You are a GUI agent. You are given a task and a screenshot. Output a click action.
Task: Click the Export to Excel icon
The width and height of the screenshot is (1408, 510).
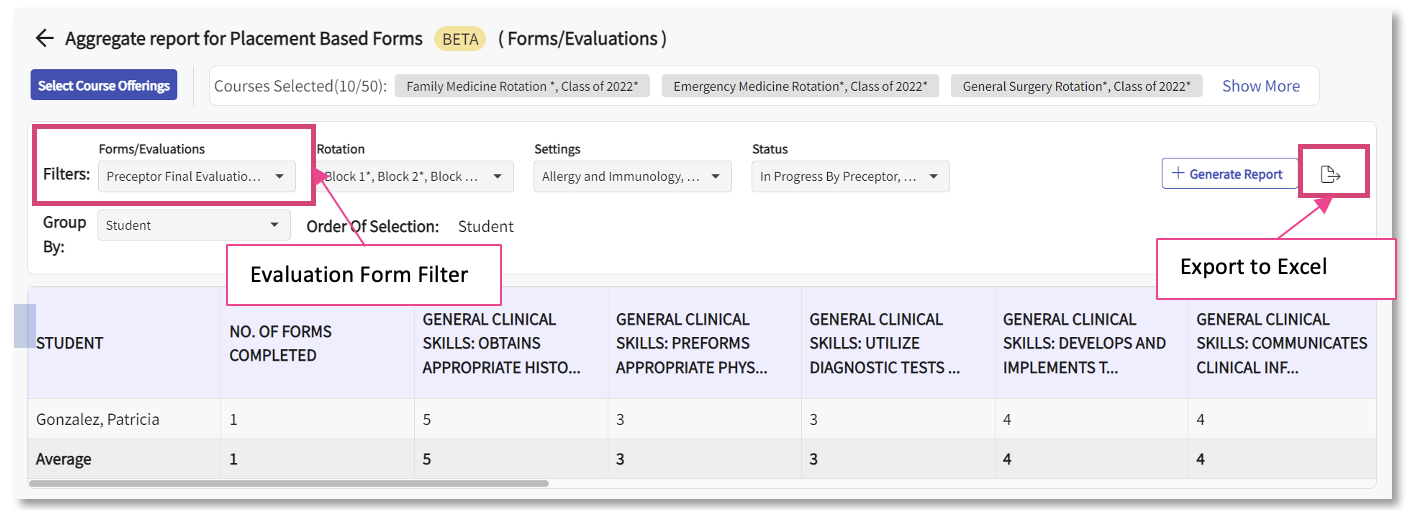(1330, 175)
